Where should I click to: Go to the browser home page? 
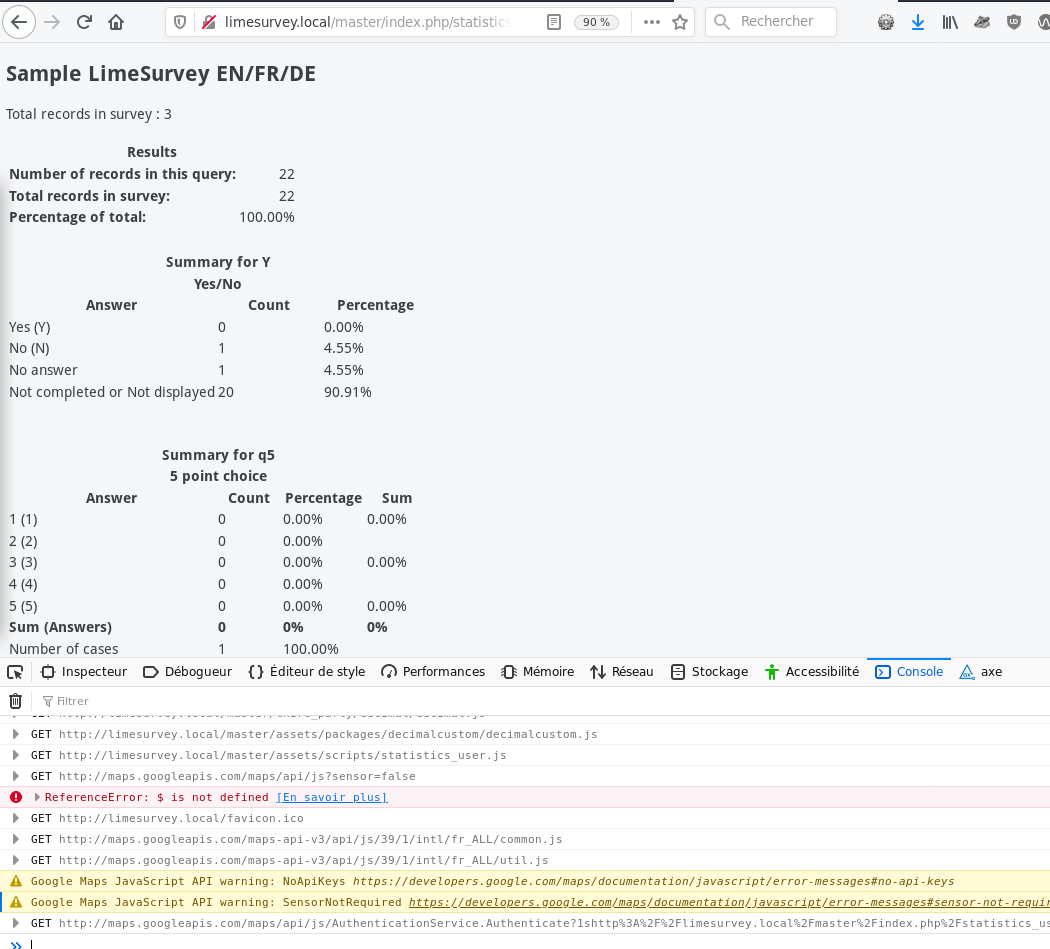tap(116, 22)
